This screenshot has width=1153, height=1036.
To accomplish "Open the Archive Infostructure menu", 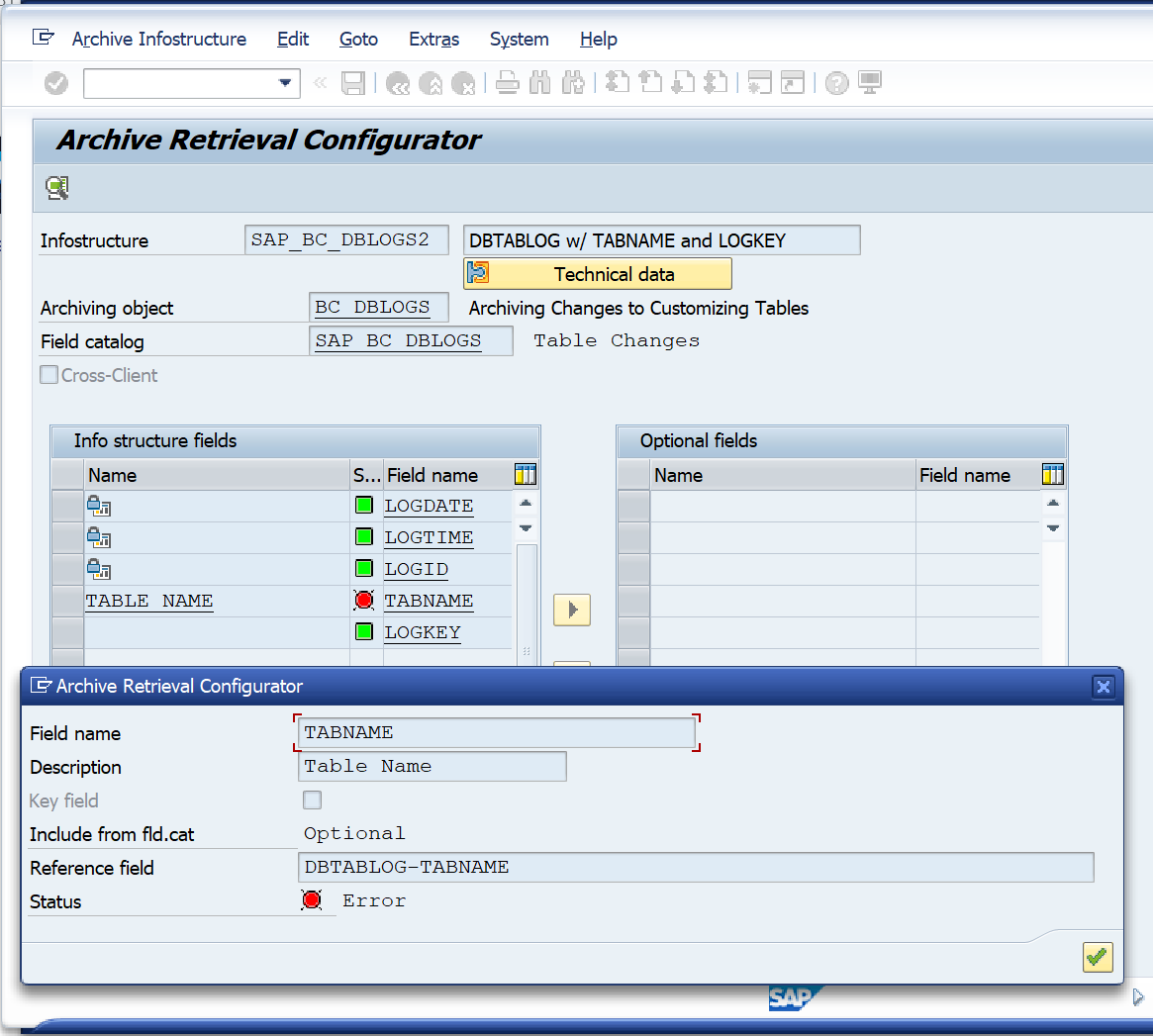I will coord(158,39).
